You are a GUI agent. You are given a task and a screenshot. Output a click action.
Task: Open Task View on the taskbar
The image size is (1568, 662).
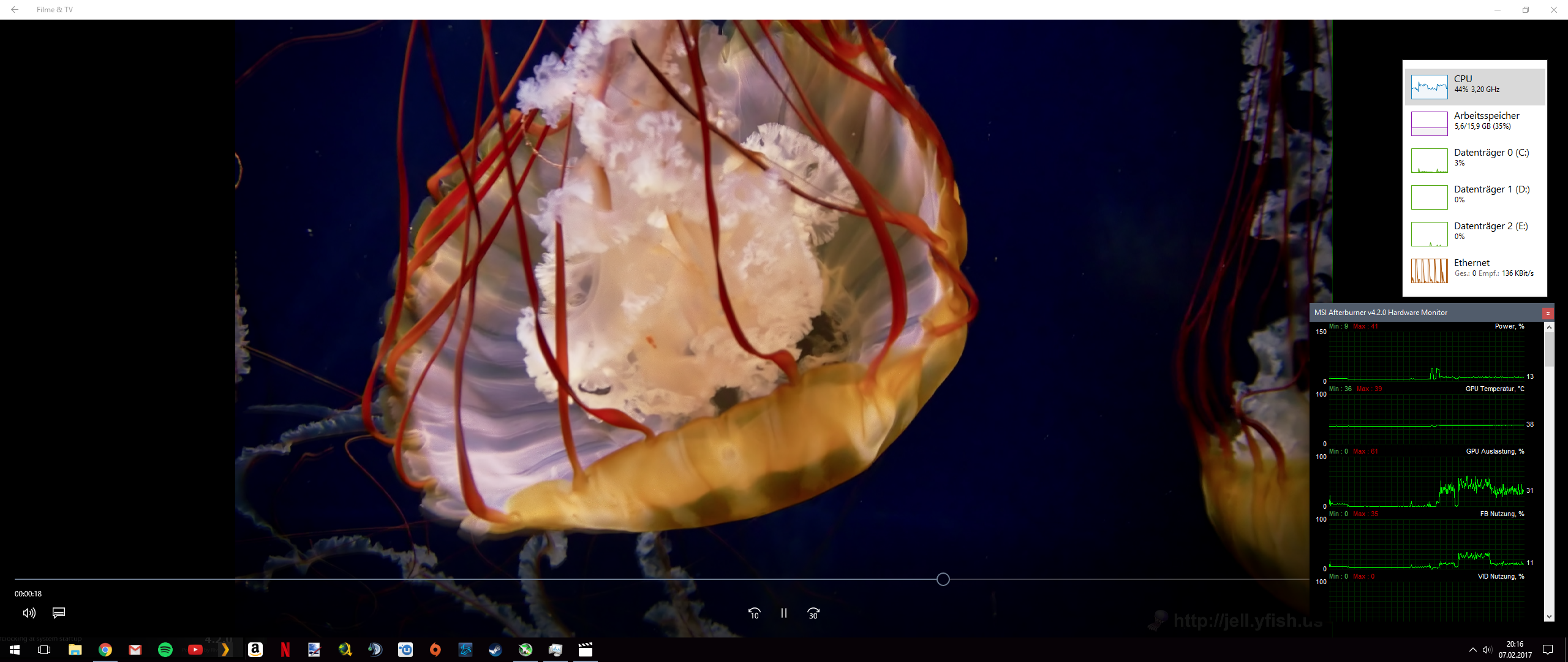tap(44, 650)
